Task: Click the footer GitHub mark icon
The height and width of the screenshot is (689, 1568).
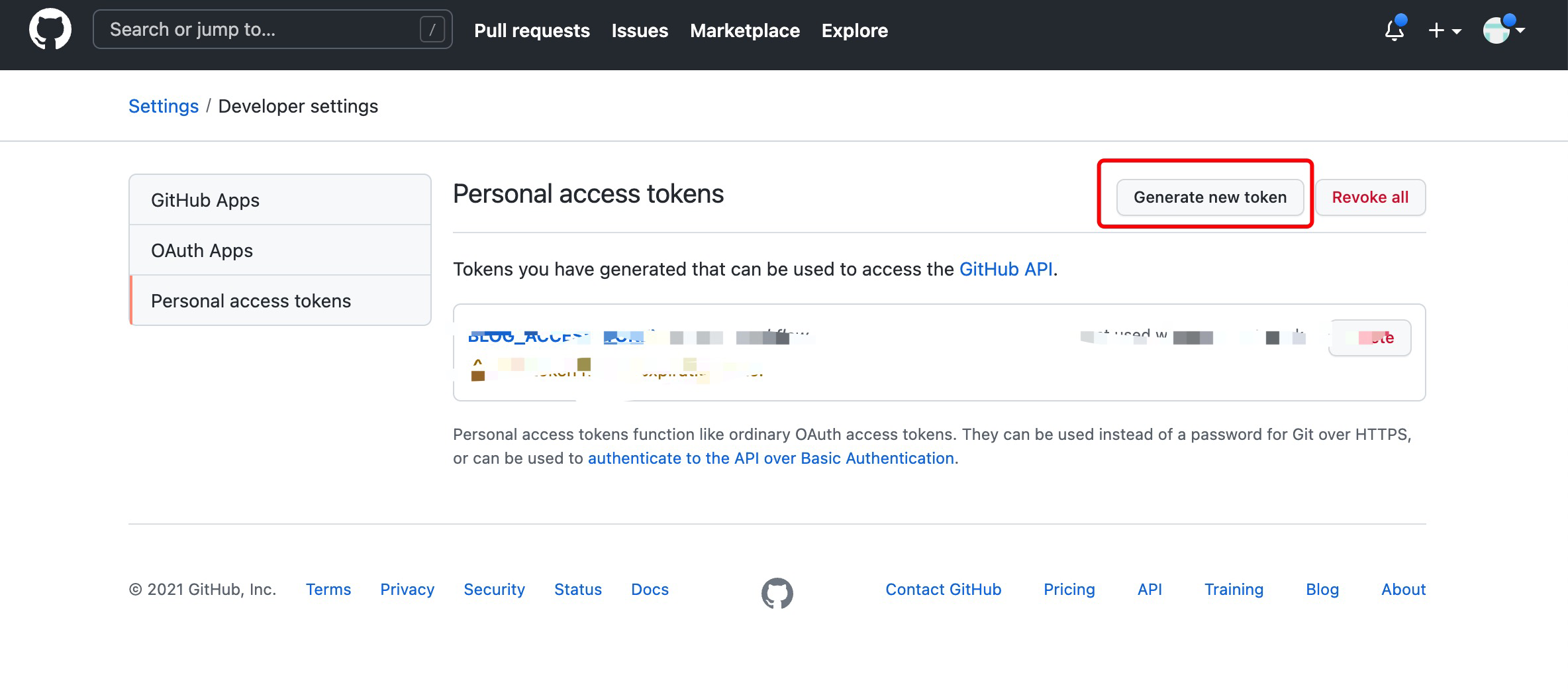Action: pyautogui.click(x=777, y=592)
